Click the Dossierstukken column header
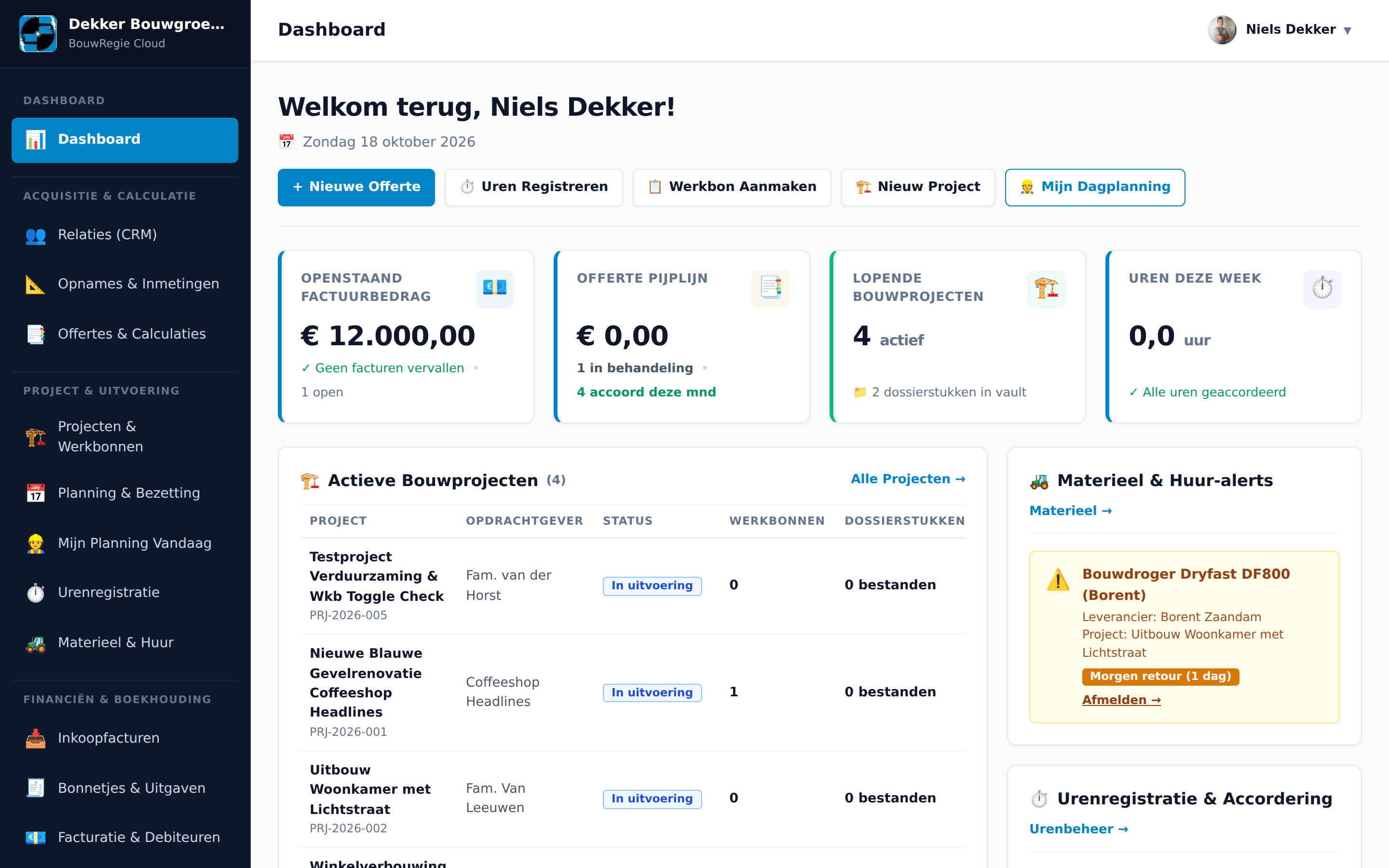Image resolution: width=1389 pixels, height=868 pixels. 905,521
